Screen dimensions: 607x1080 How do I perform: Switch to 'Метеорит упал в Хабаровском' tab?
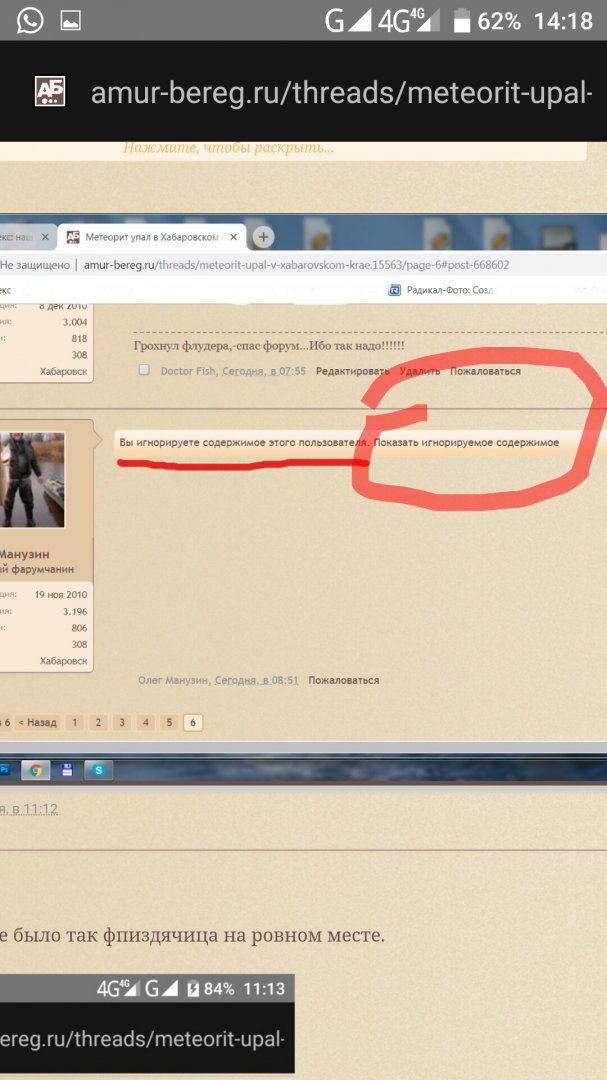click(x=150, y=237)
